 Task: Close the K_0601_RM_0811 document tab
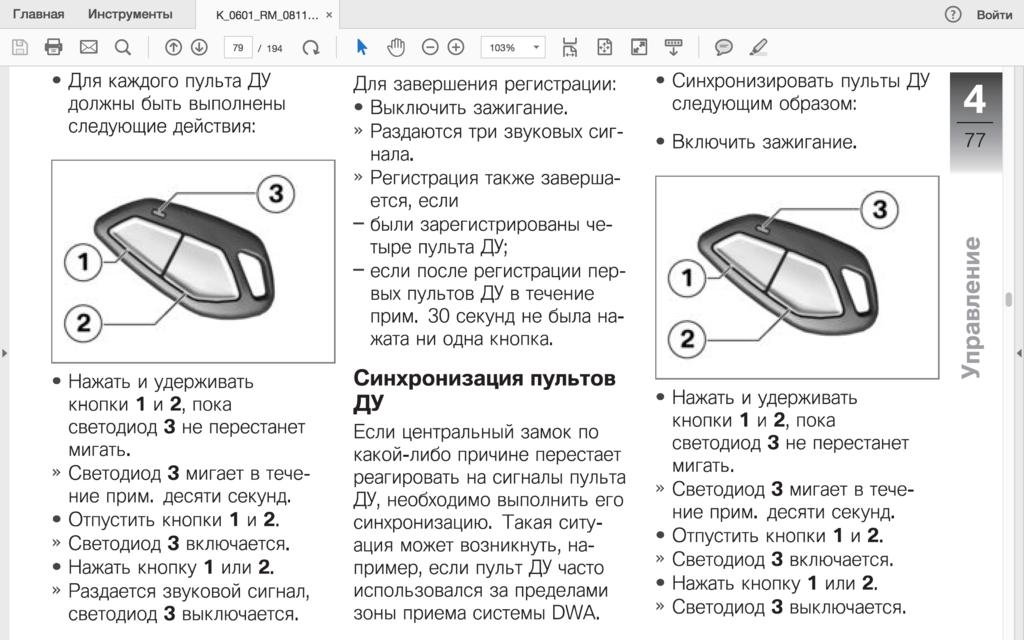pos(330,16)
